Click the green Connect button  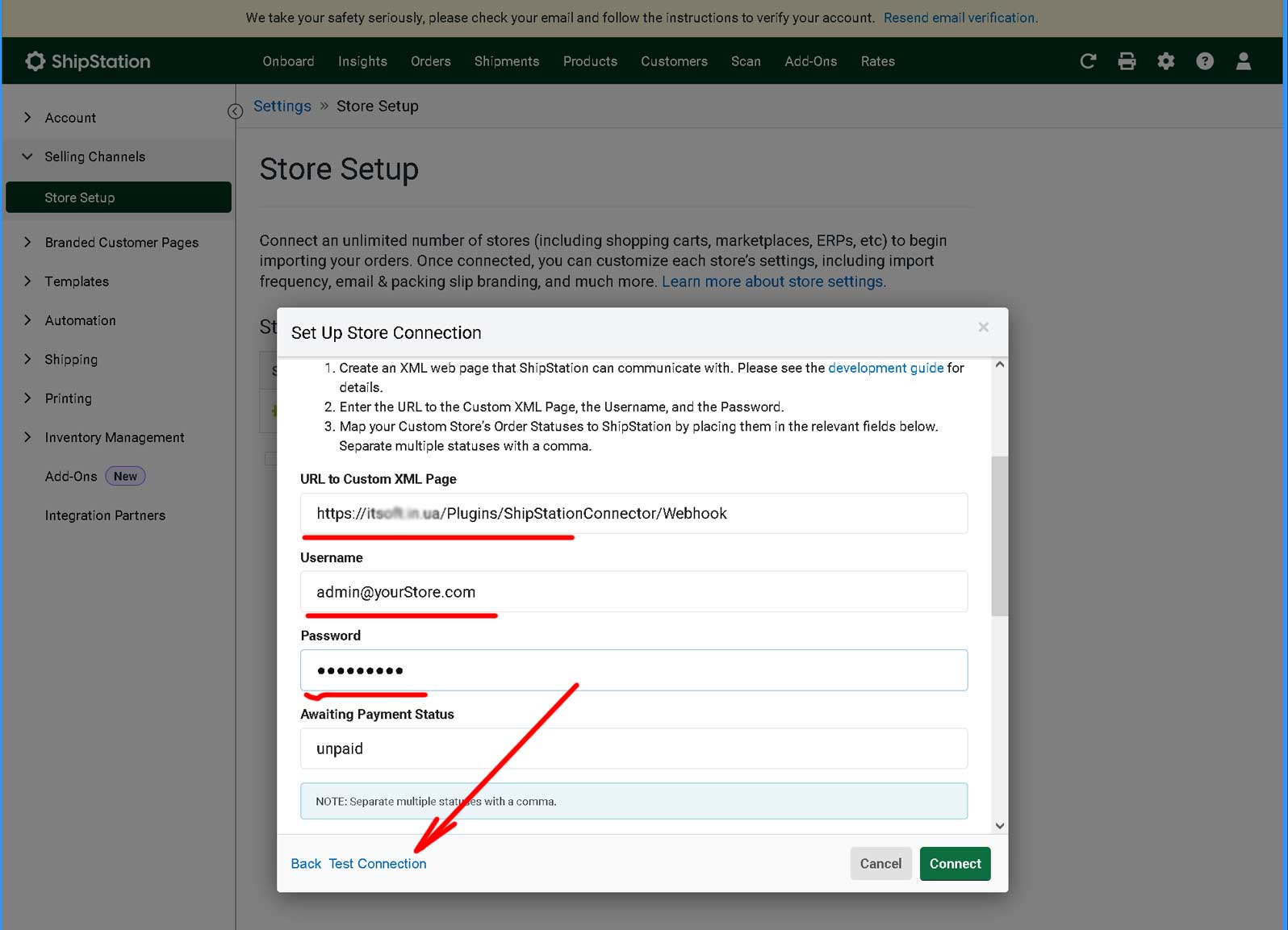point(955,864)
